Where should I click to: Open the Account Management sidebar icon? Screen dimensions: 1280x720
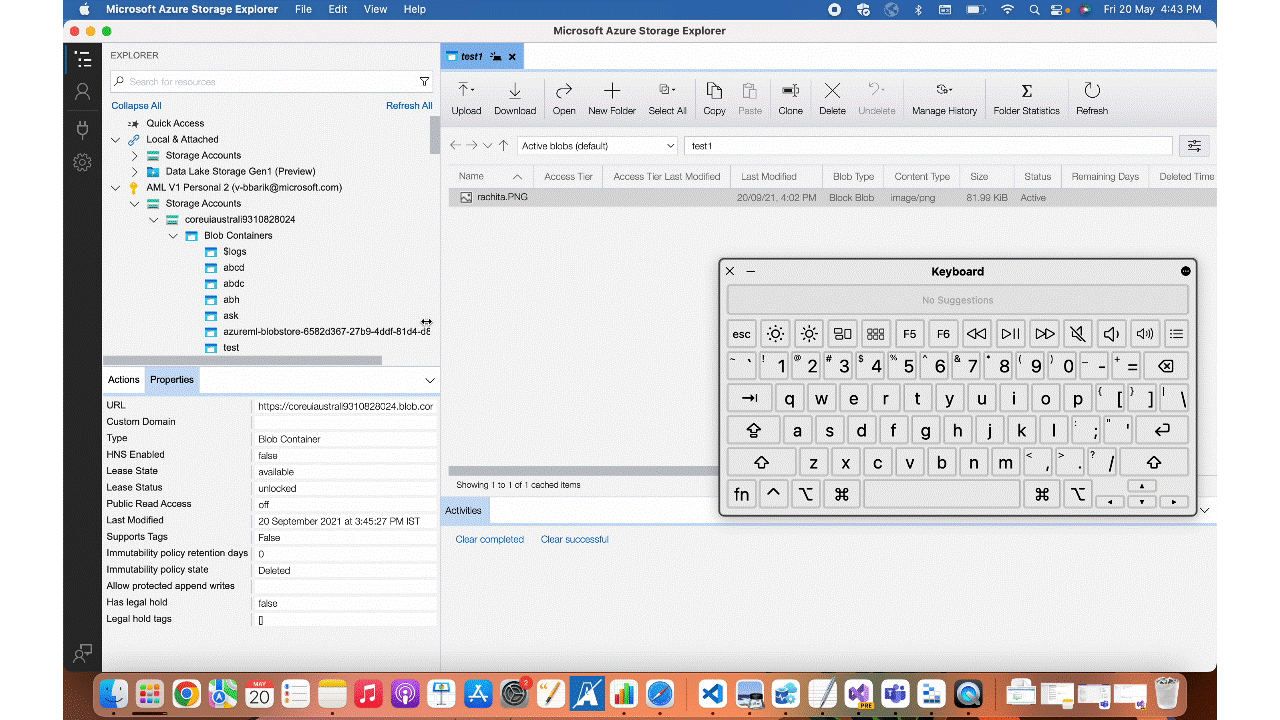pyautogui.click(x=82, y=91)
